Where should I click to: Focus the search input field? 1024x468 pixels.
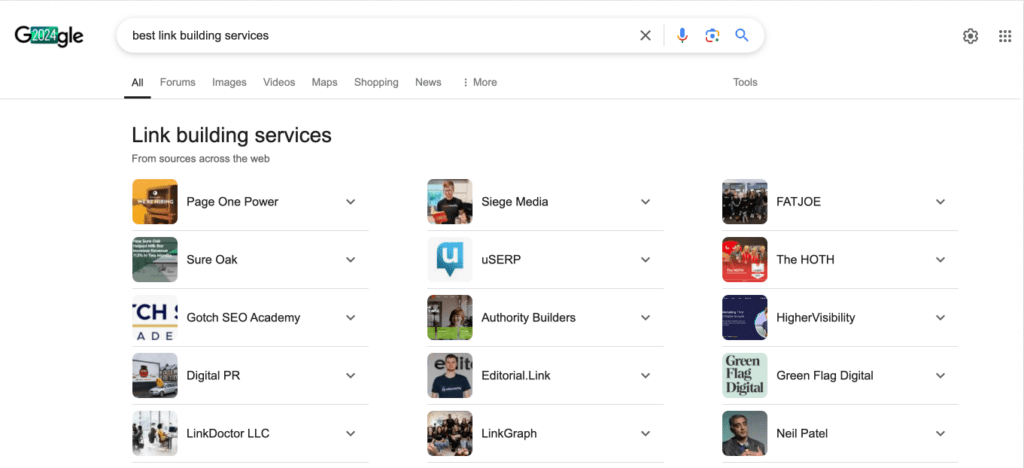(x=379, y=35)
